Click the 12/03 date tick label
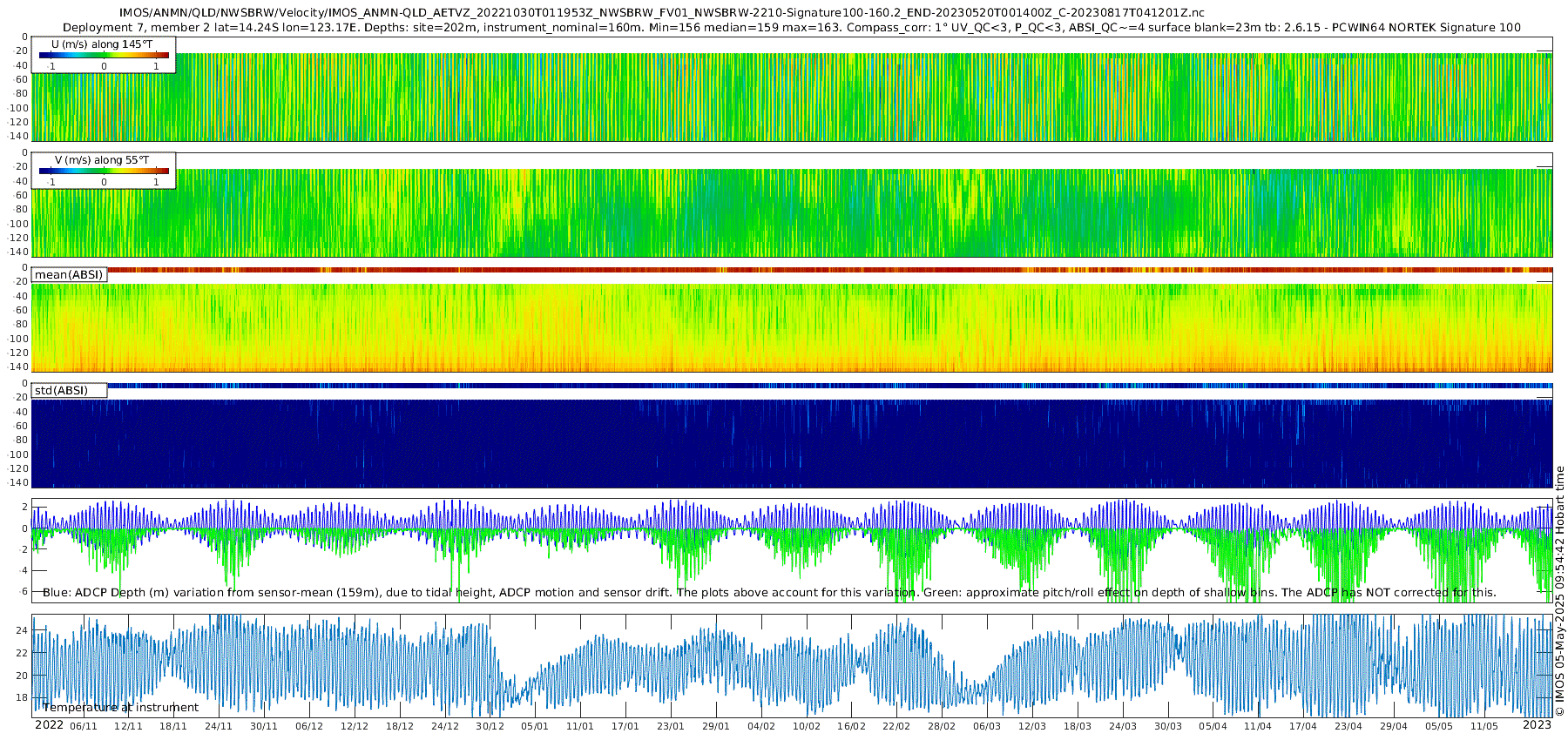 (x=1032, y=726)
